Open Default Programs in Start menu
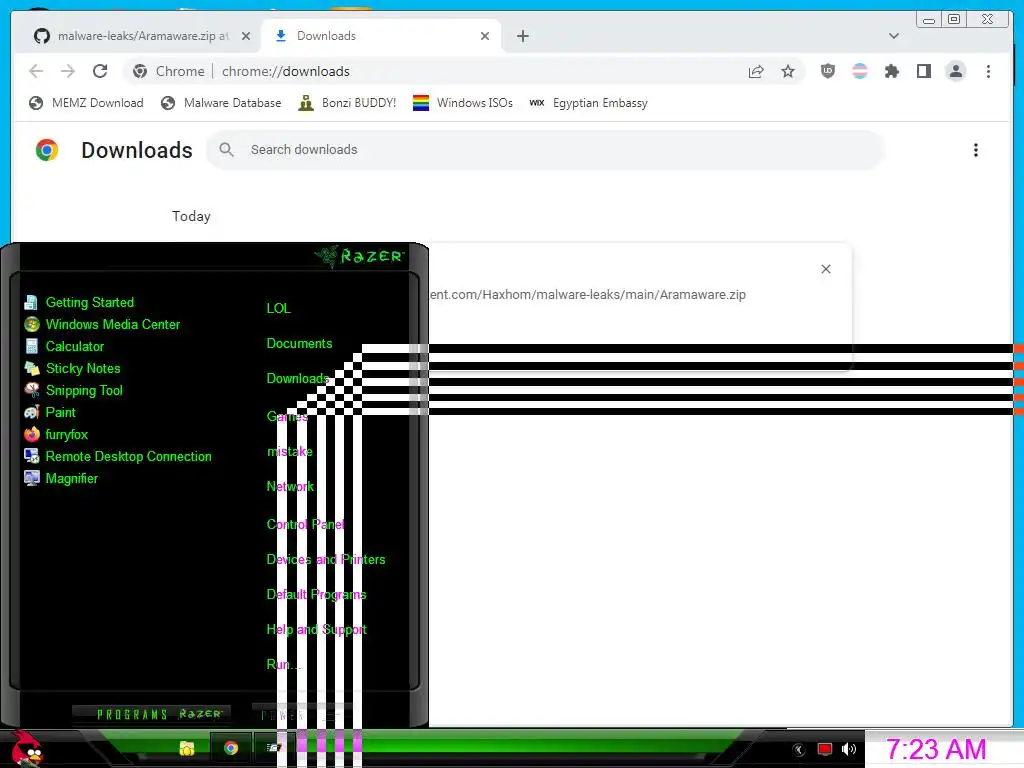Screen dimensions: 1024x768 tap(316, 594)
